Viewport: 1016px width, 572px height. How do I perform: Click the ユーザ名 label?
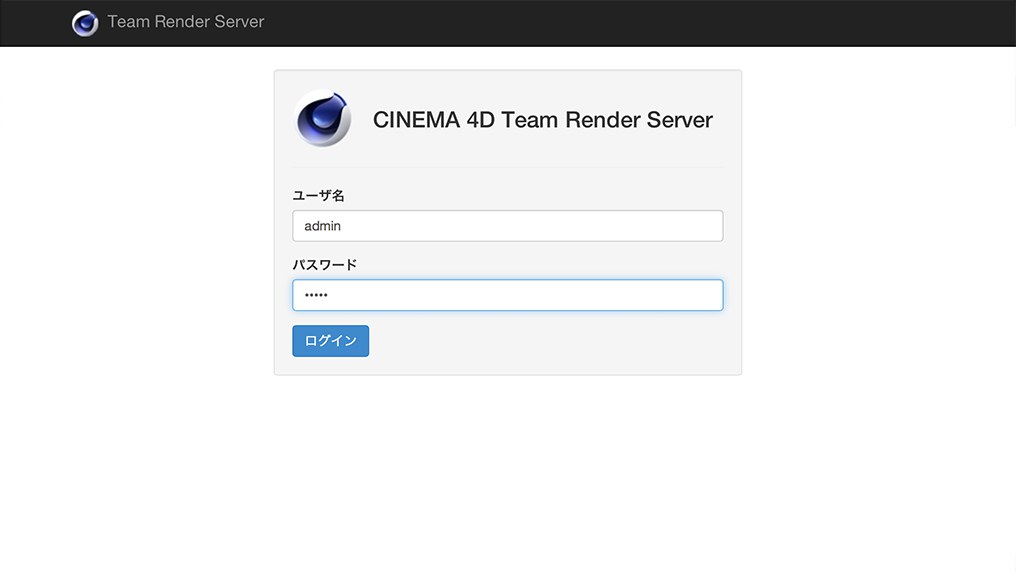pyautogui.click(x=318, y=196)
